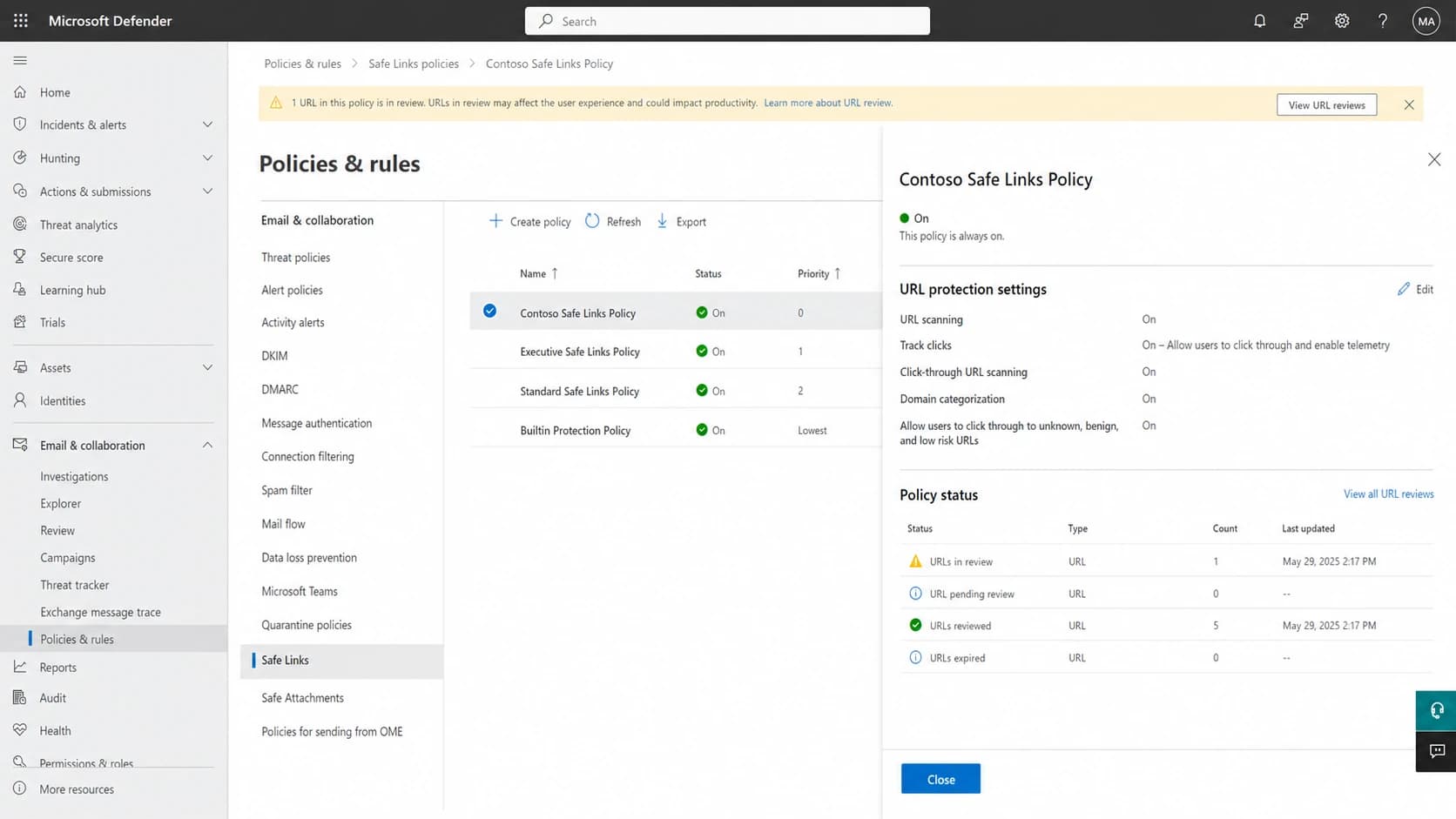1456x819 pixels.
Task: Sort by Priority column arrow
Action: coord(838,273)
